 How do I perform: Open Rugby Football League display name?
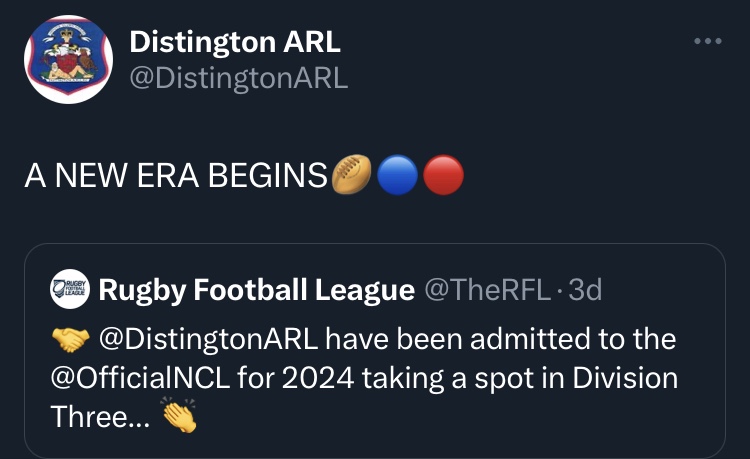click(x=256, y=291)
